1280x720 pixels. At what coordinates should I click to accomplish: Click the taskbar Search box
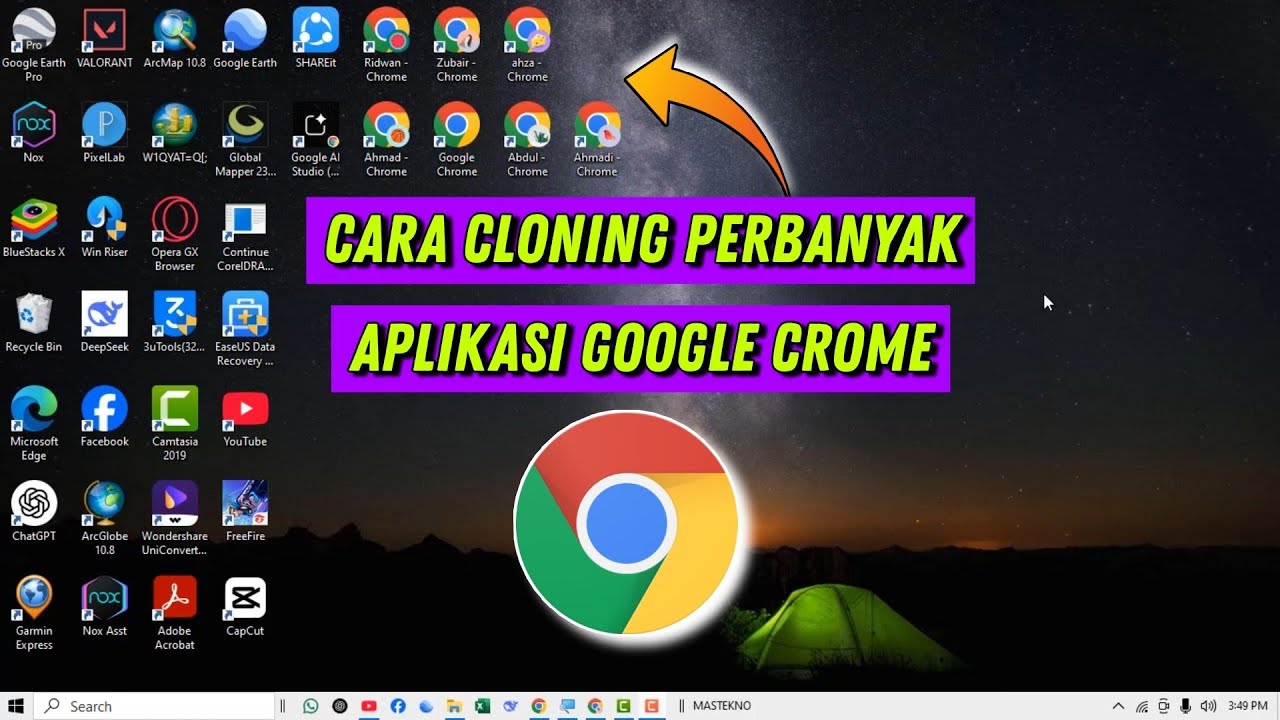[154, 706]
